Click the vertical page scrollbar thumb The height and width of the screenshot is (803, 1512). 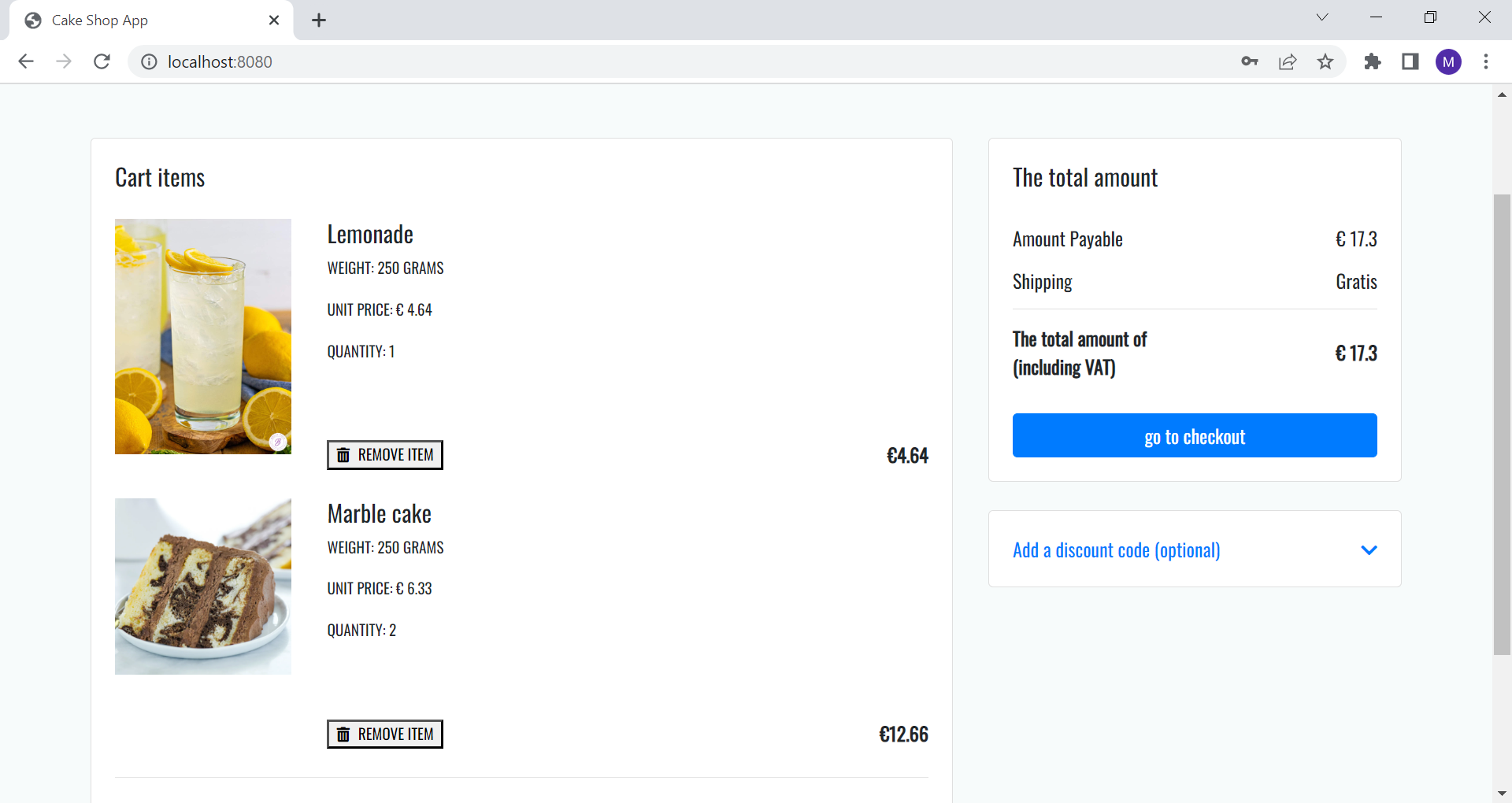coord(1502,425)
